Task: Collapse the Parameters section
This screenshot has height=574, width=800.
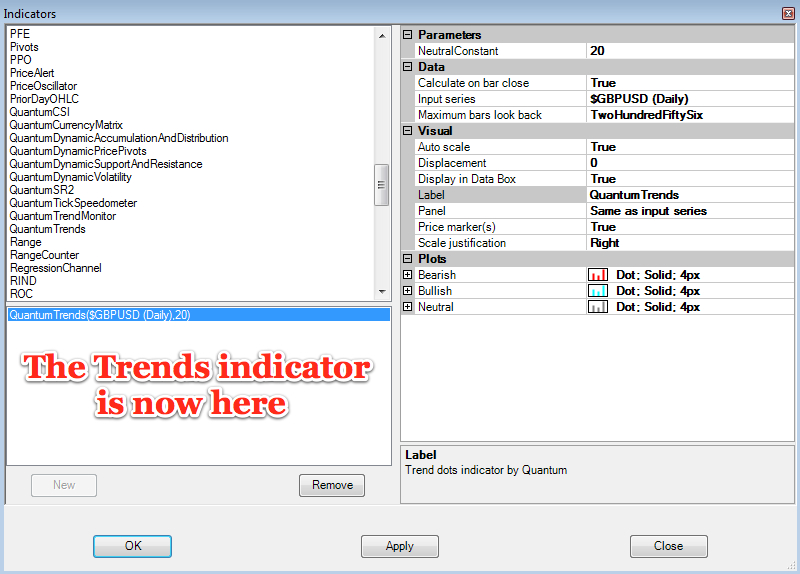Action: [407, 35]
